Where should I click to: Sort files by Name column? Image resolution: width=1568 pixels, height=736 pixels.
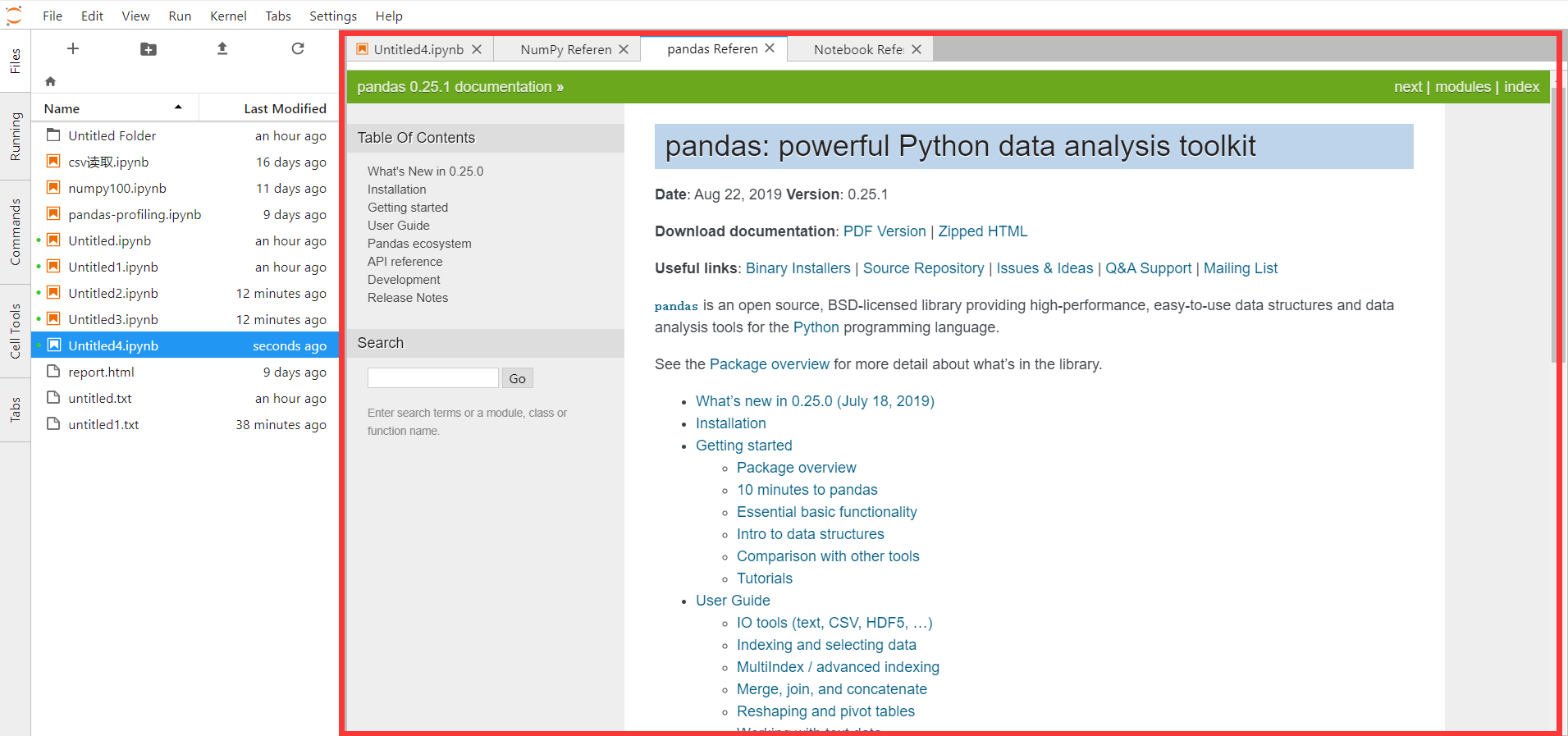(115, 108)
